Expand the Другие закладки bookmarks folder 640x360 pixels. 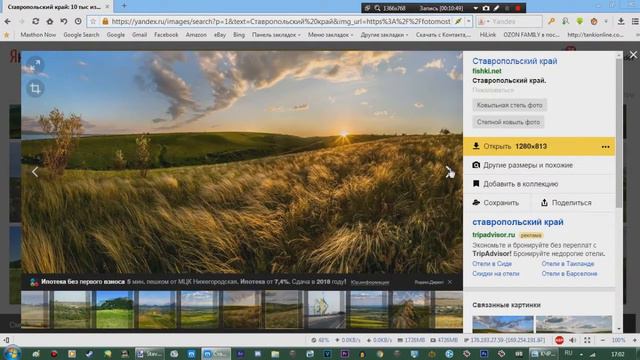pyautogui.click(x=384, y=35)
